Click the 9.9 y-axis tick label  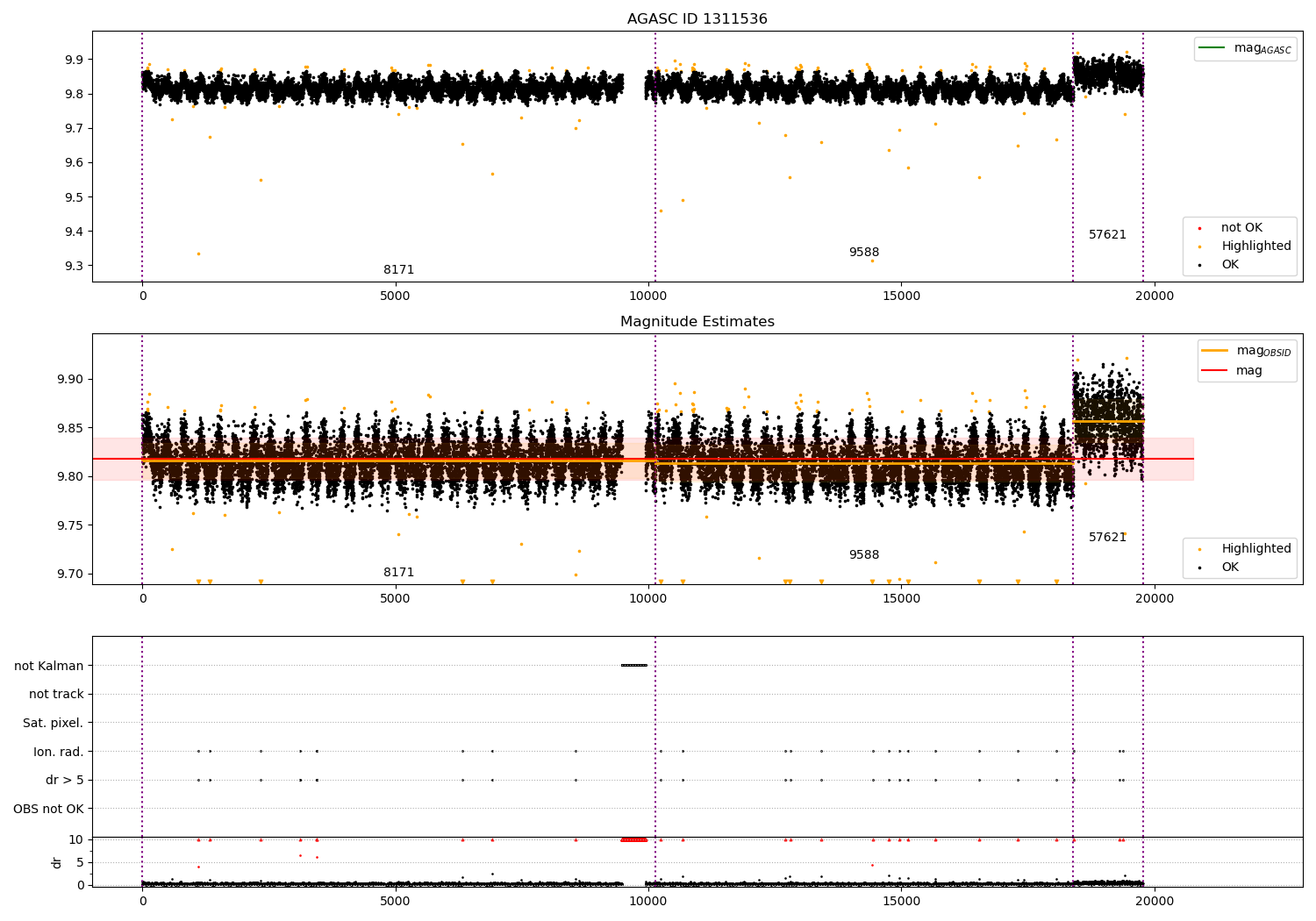coord(75,60)
